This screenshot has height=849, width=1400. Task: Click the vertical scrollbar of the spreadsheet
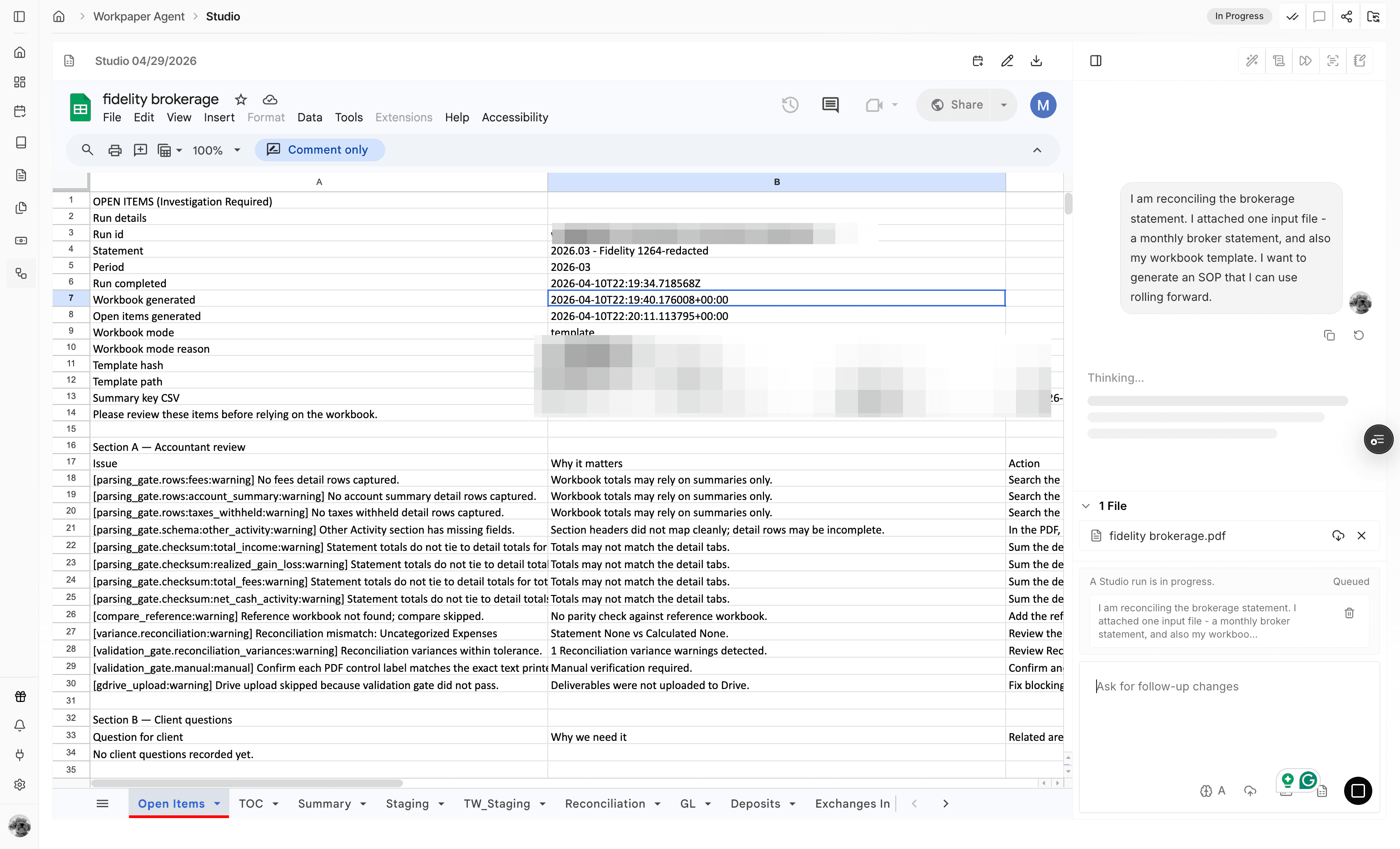1069,204
